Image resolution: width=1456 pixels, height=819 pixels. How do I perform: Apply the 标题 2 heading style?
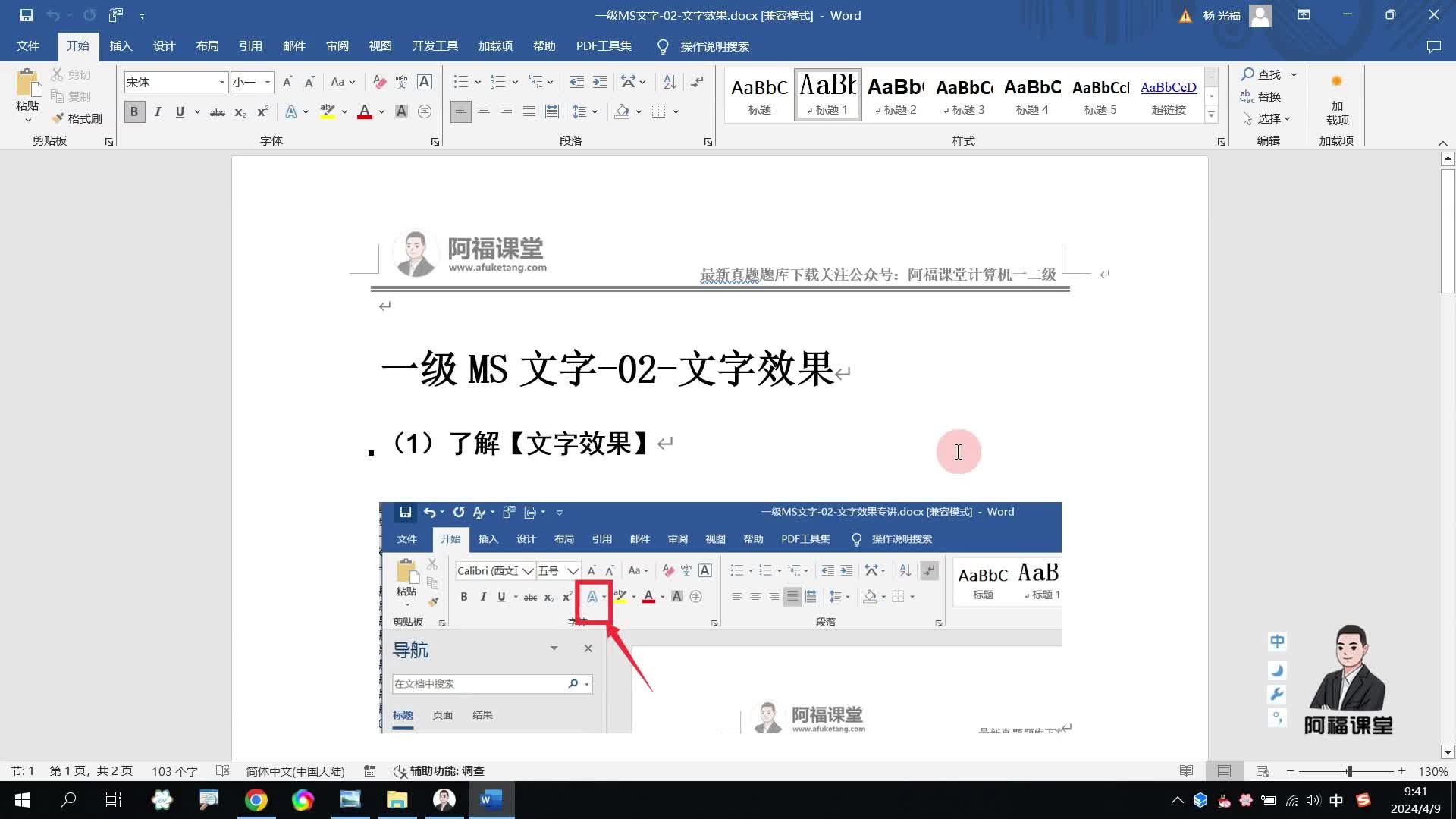pos(896,95)
